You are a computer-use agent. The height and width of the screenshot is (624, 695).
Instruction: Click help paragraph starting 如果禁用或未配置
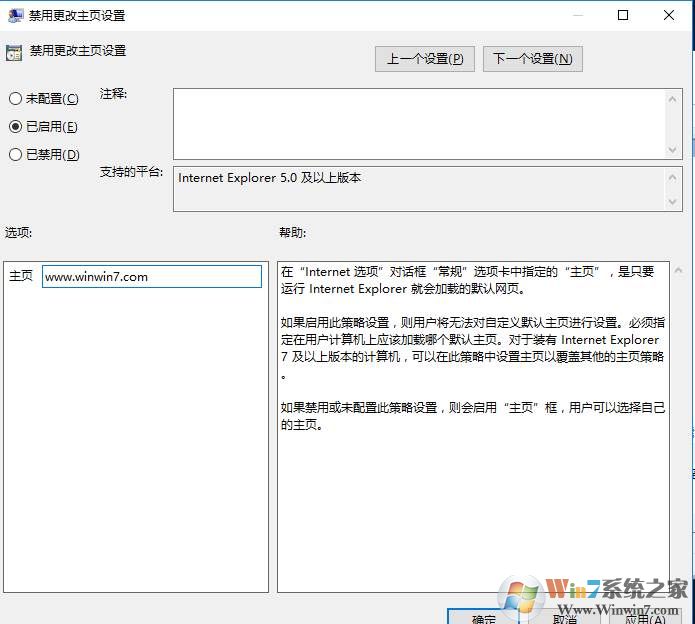click(x=472, y=416)
